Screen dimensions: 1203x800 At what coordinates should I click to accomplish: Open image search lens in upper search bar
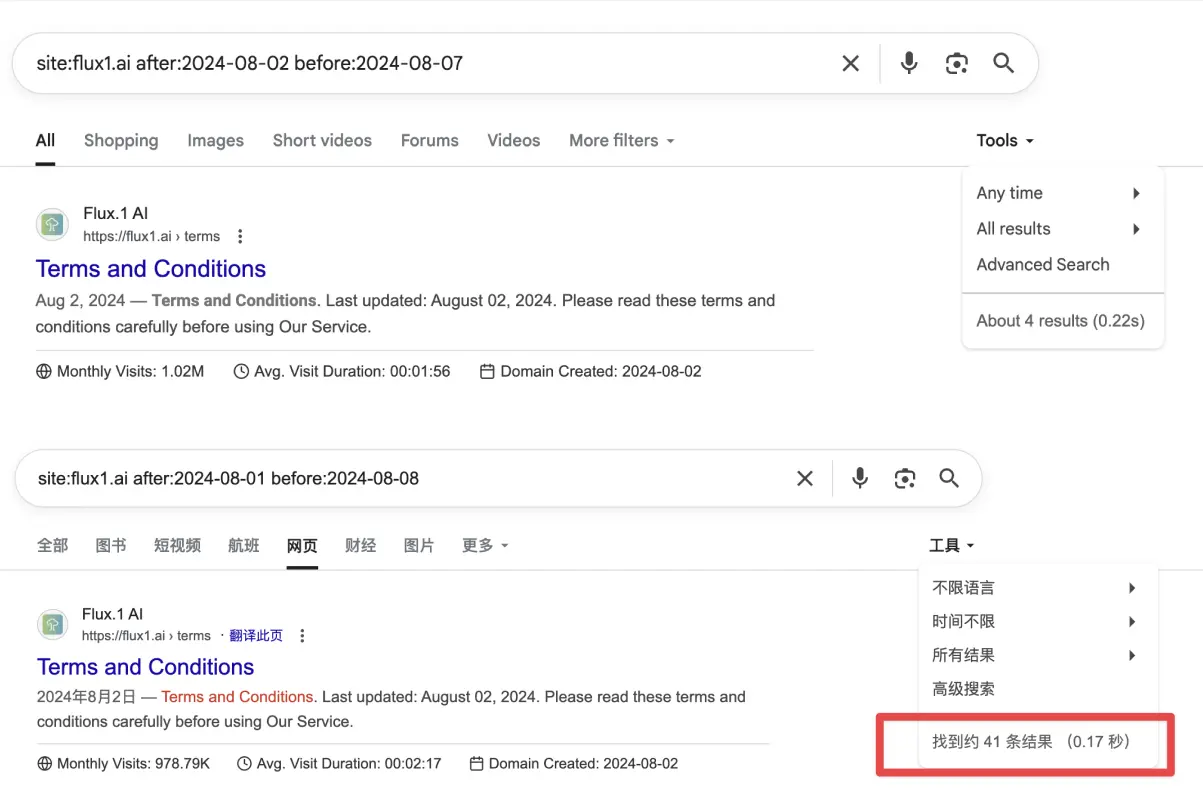click(x=957, y=63)
